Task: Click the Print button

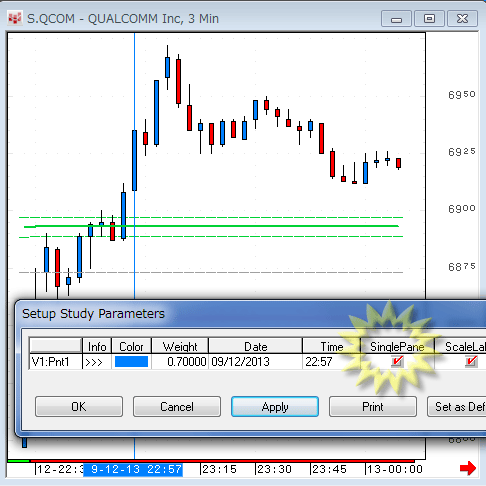Action: coord(373,407)
